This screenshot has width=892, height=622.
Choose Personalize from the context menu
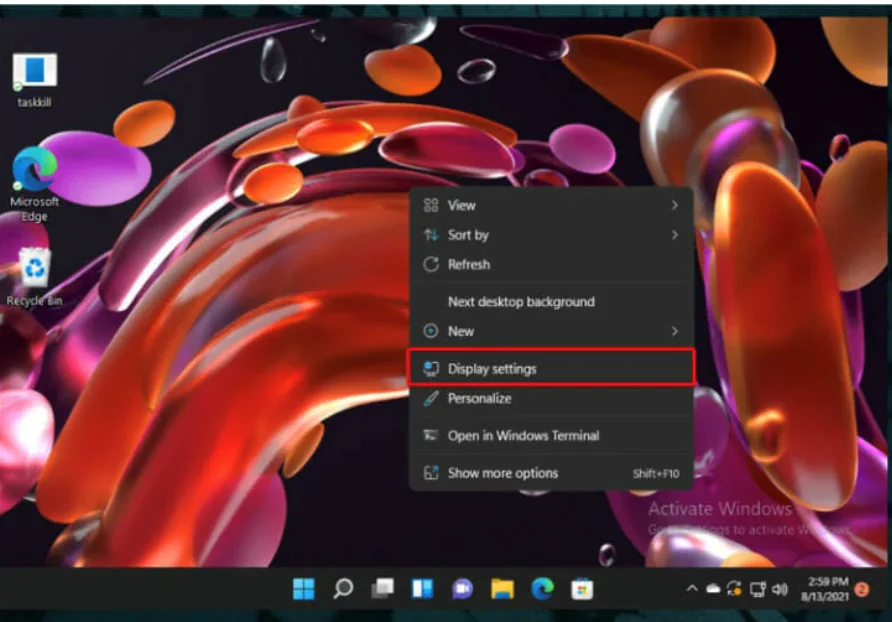(480, 399)
